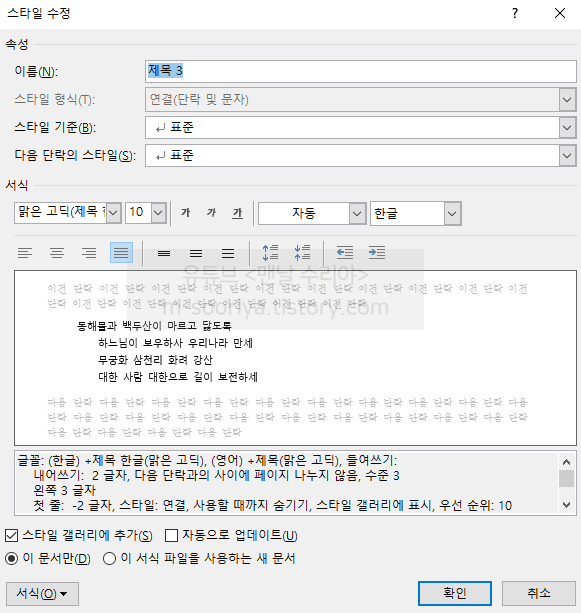Open the language dropdown 한글
The width and height of the screenshot is (581, 613).
click(x=452, y=213)
